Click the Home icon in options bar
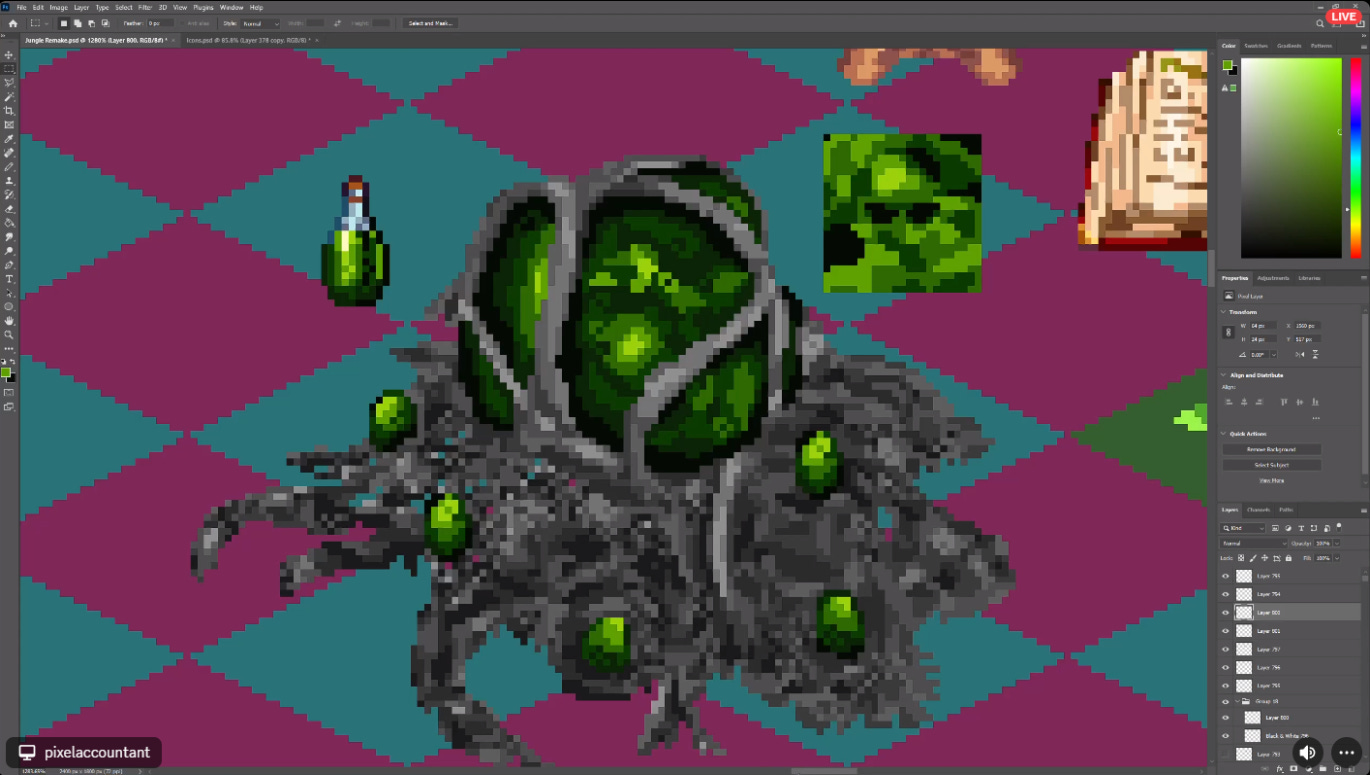Screen dimensions: 1370x775 (13, 23)
